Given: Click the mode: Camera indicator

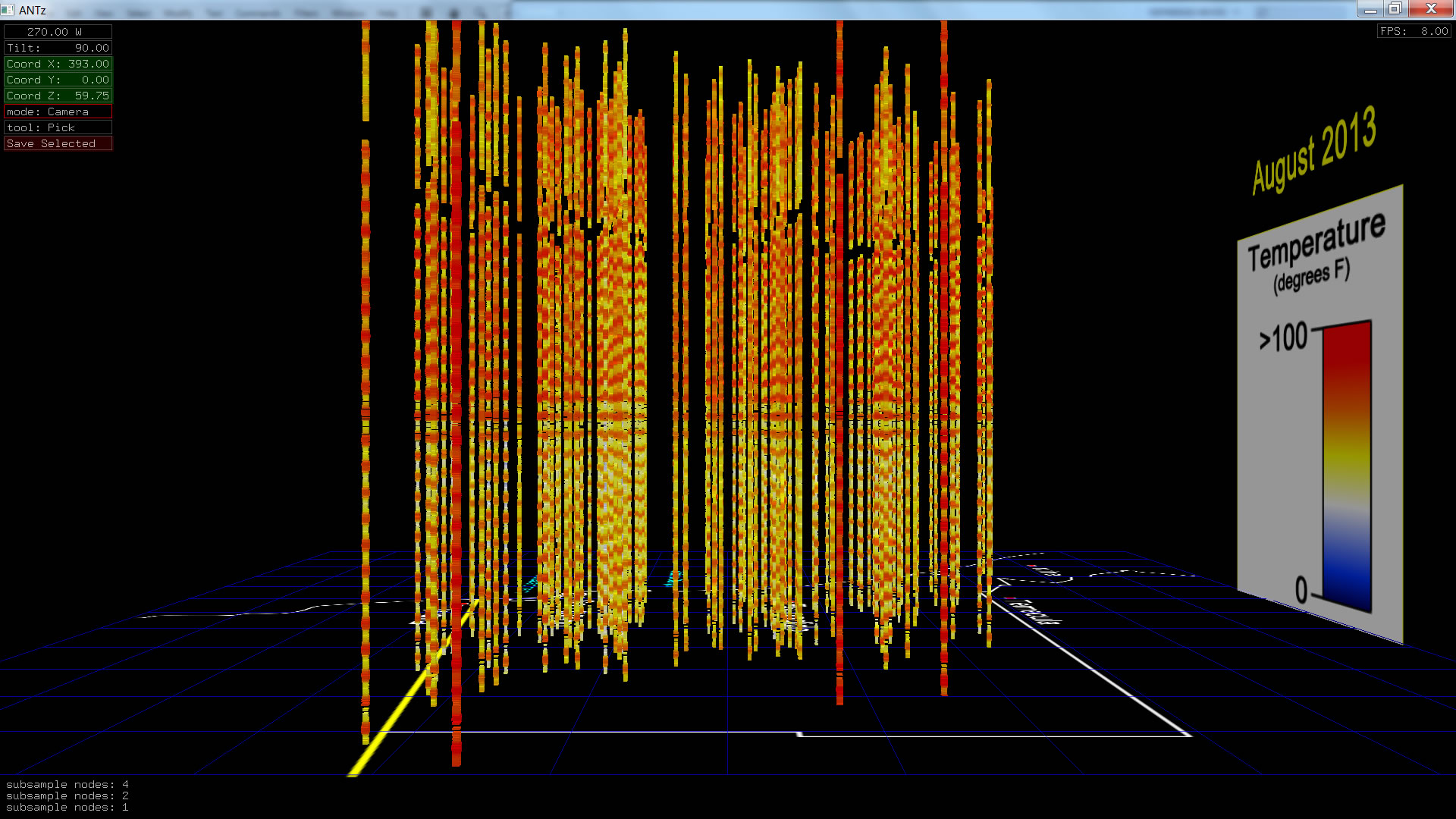Looking at the screenshot, I should coord(58,111).
